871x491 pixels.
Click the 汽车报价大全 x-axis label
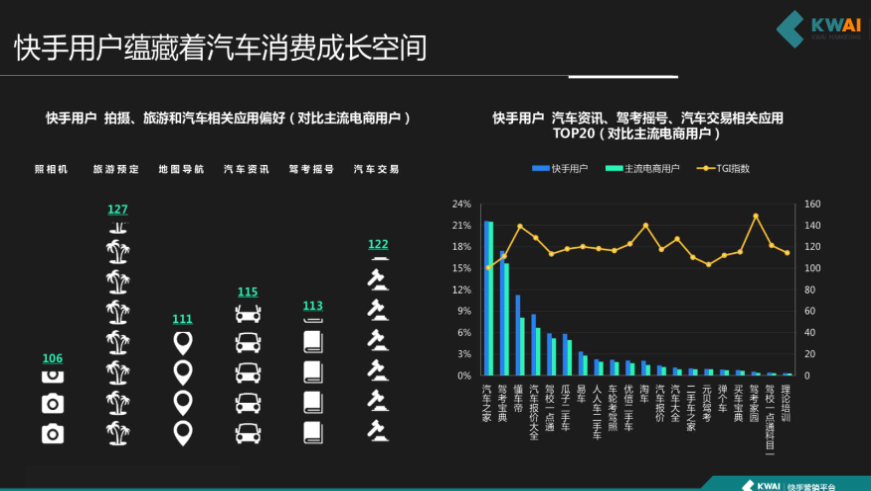click(534, 412)
